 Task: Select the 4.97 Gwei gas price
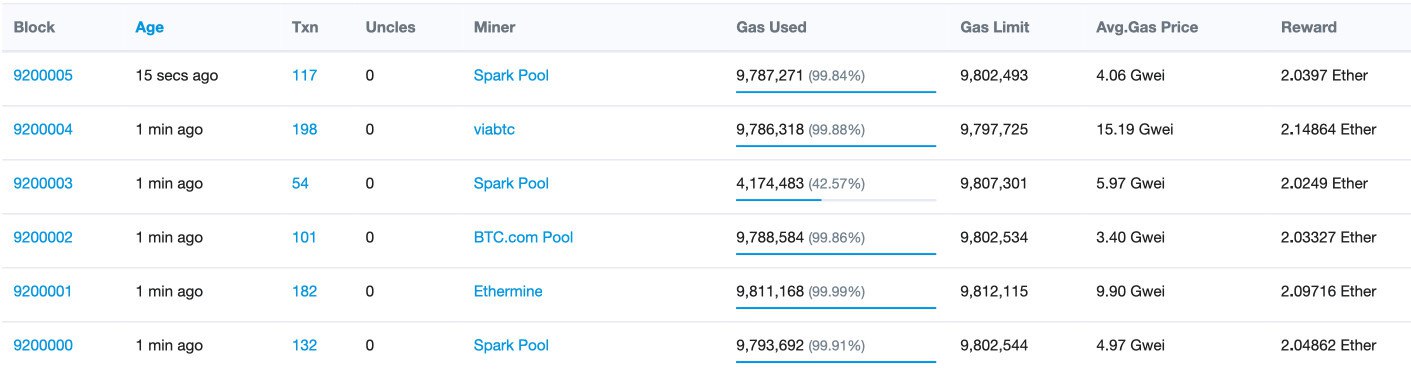pyautogui.click(x=1130, y=345)
